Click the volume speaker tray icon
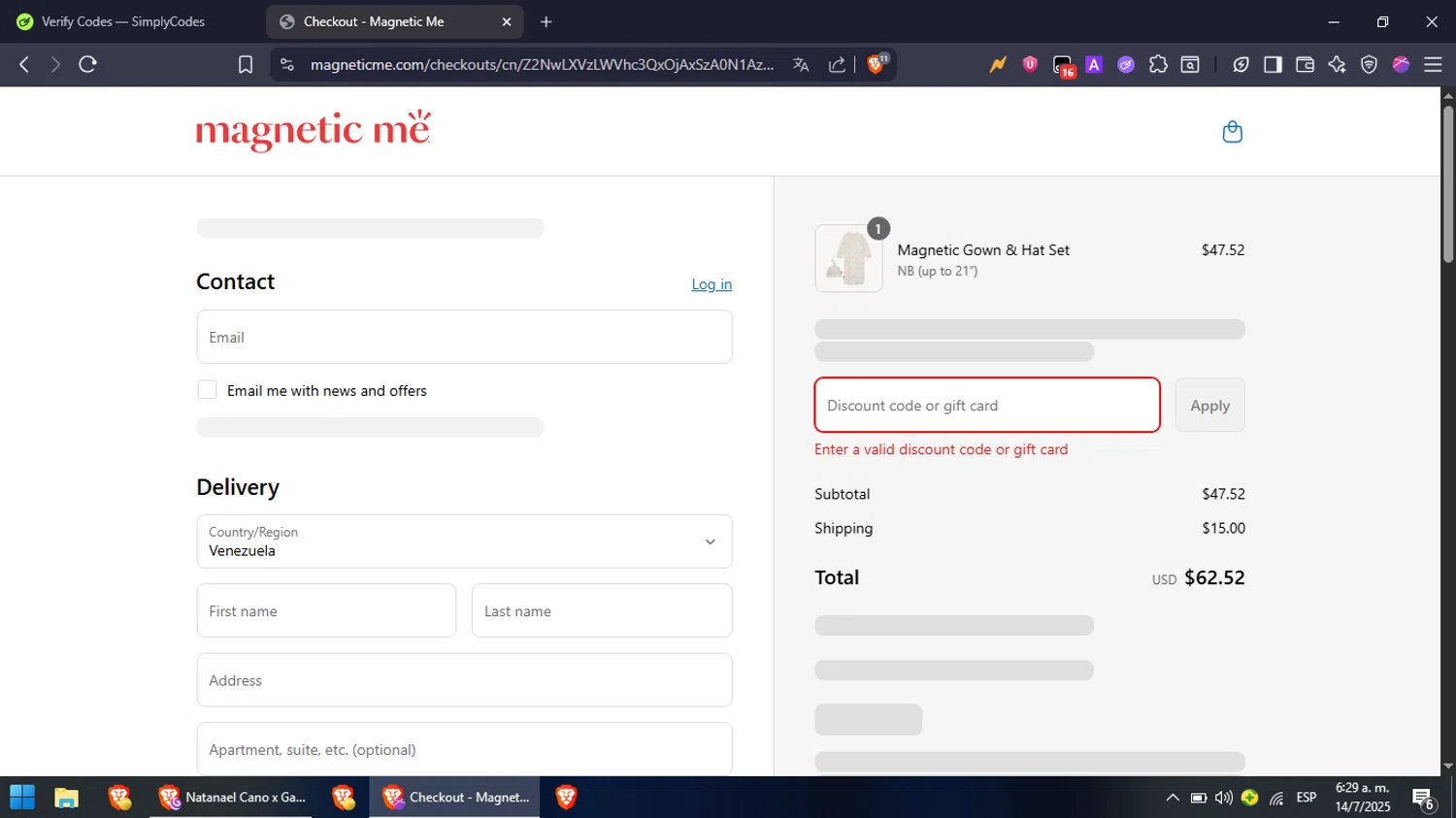Image resolution: width=1456 pixels, height=818 pixels. pyautogui.click(x=1224, y=798)
